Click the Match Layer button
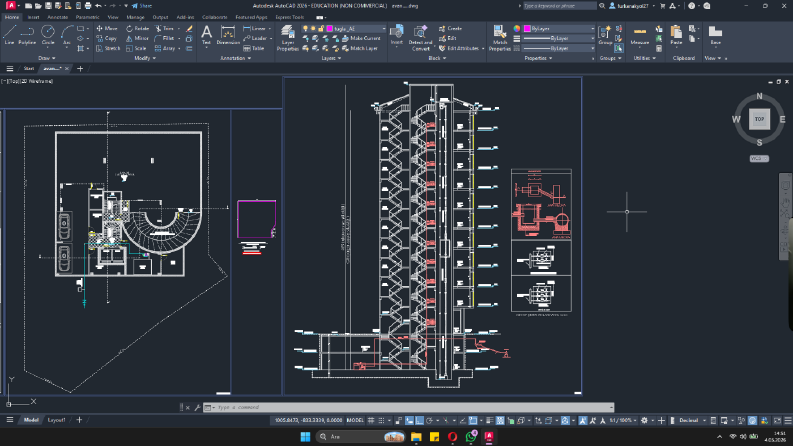 360,49
